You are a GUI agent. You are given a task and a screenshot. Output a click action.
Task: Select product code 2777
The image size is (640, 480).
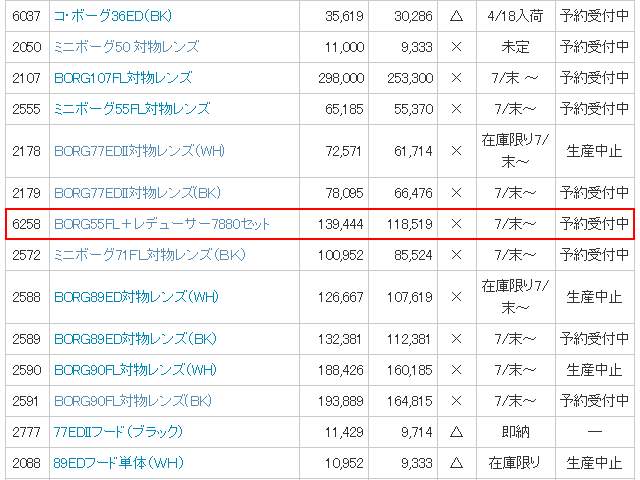click(27, 432)
